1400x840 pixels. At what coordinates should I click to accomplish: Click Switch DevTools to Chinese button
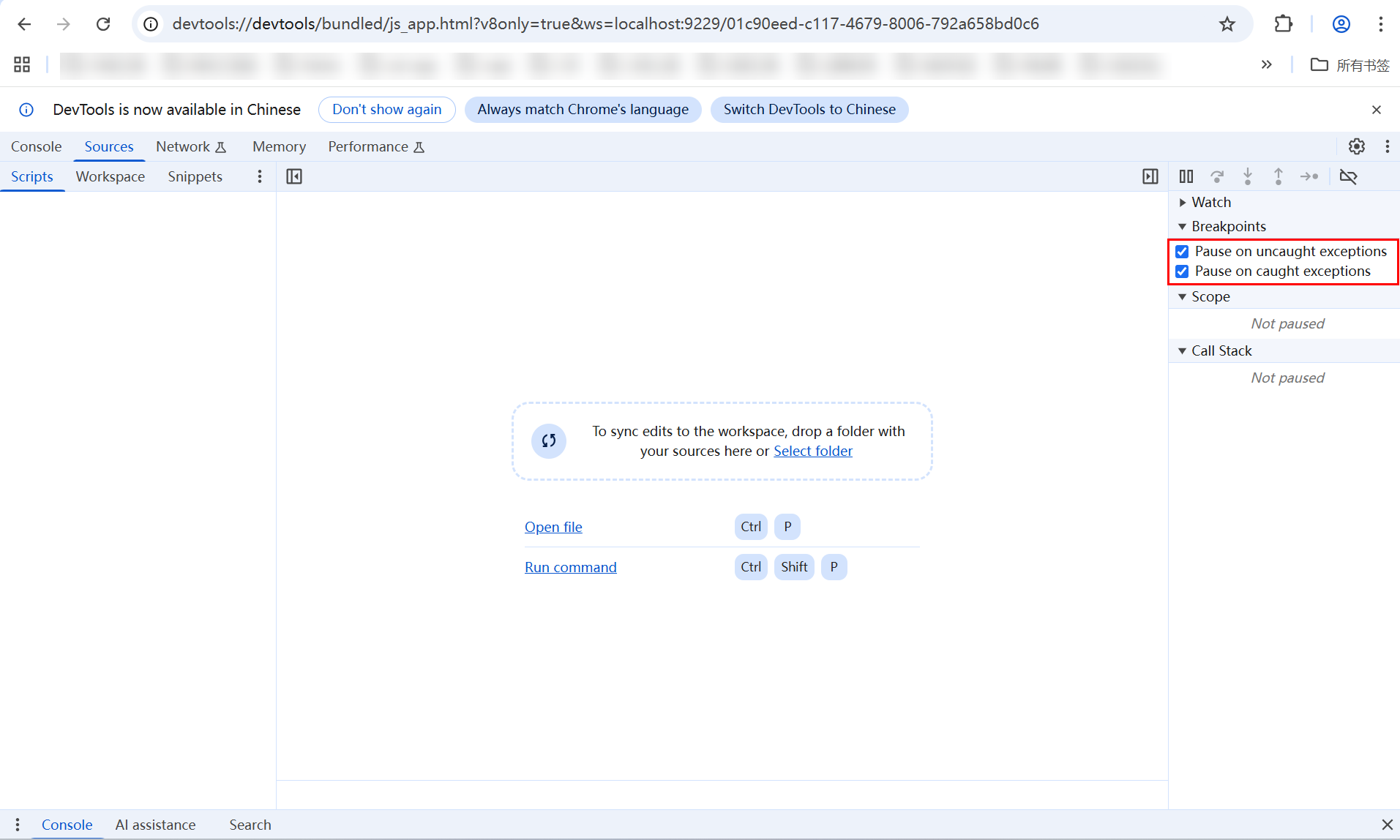click(x=809, y=109)
